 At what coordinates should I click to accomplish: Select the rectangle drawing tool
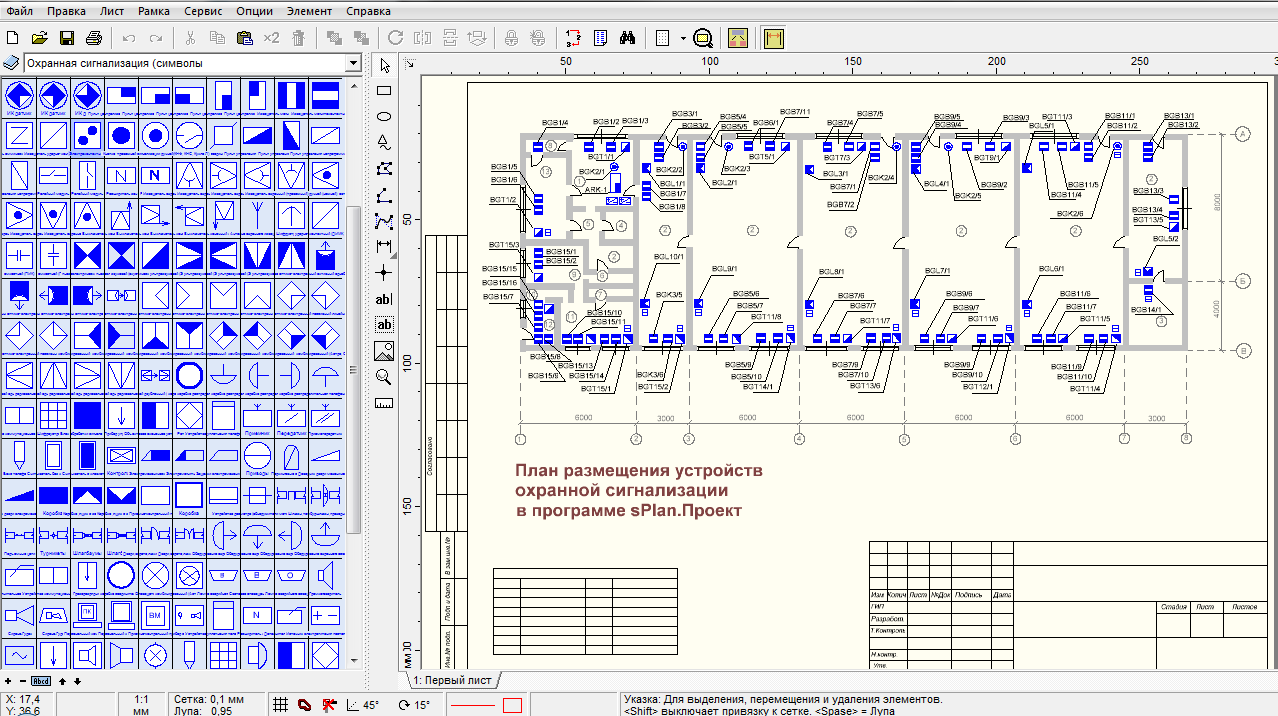(x=383, y=91)
